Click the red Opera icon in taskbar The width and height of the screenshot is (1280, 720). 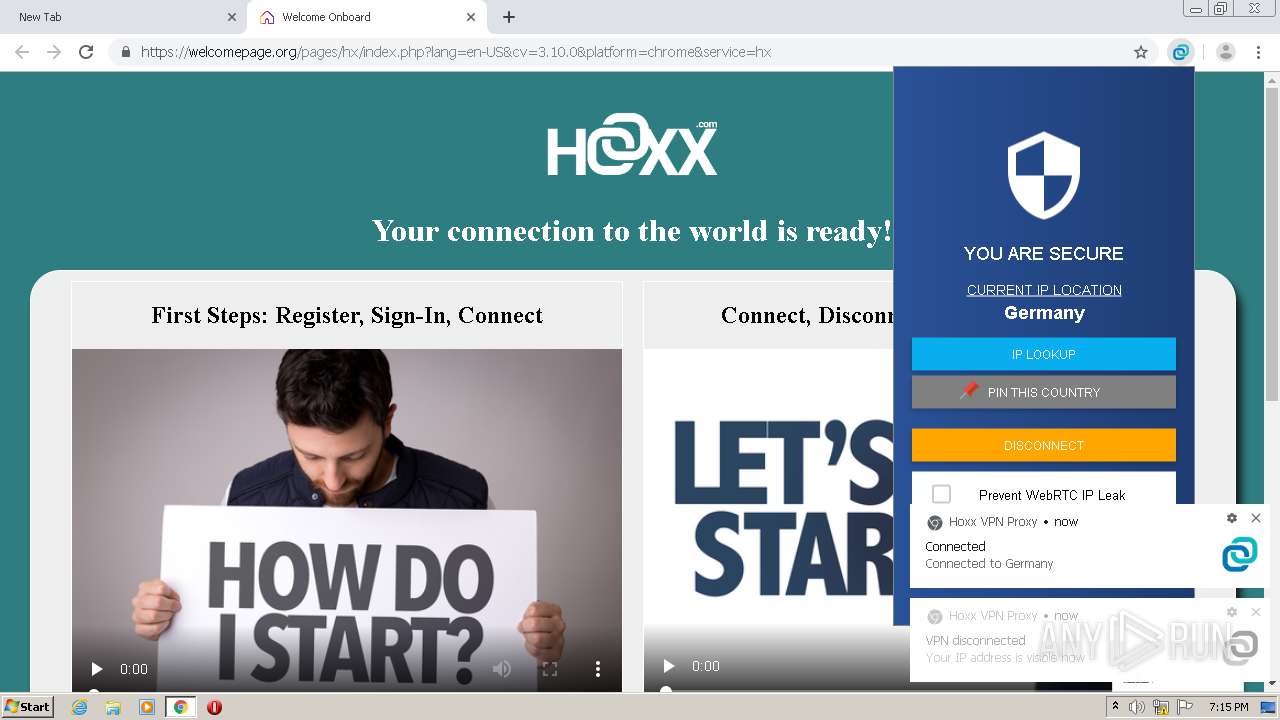(214, 707)
